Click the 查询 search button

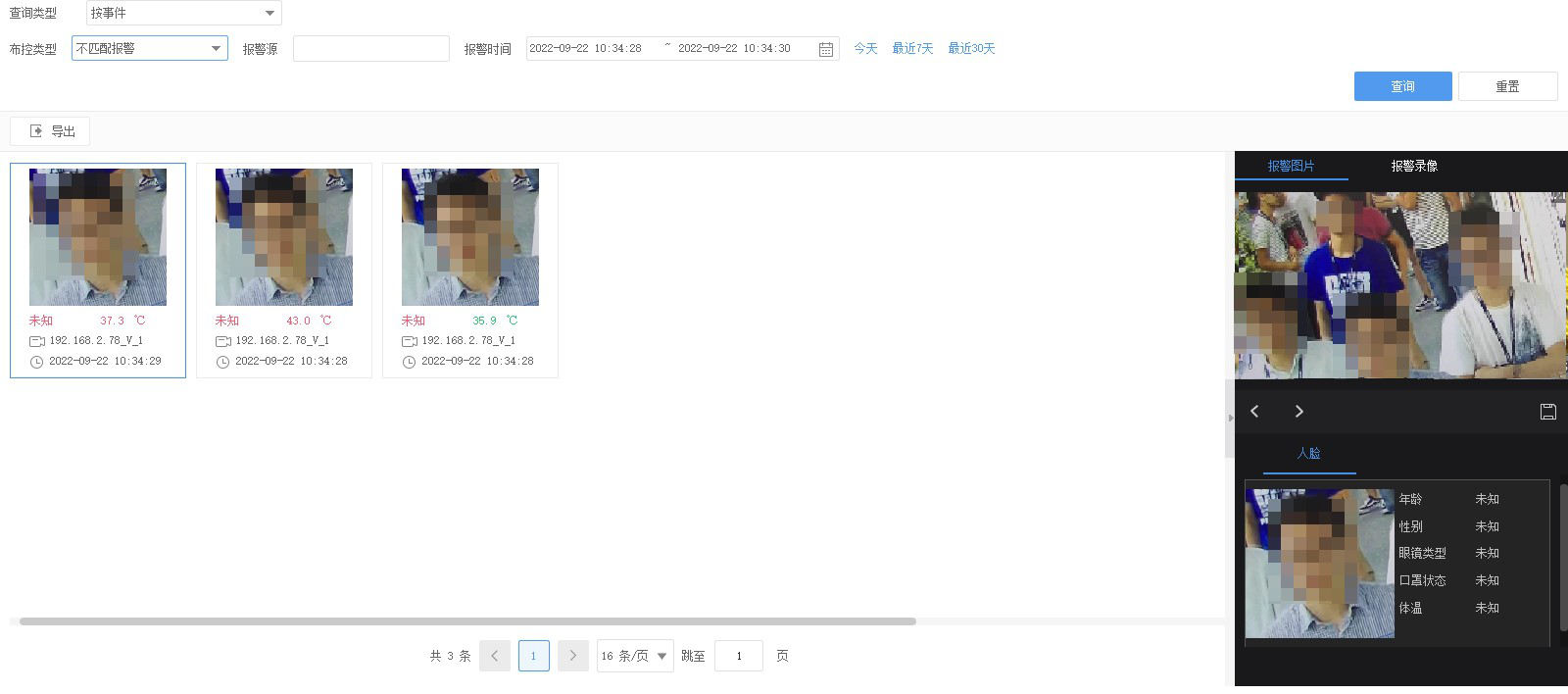tap(1403, 86)
